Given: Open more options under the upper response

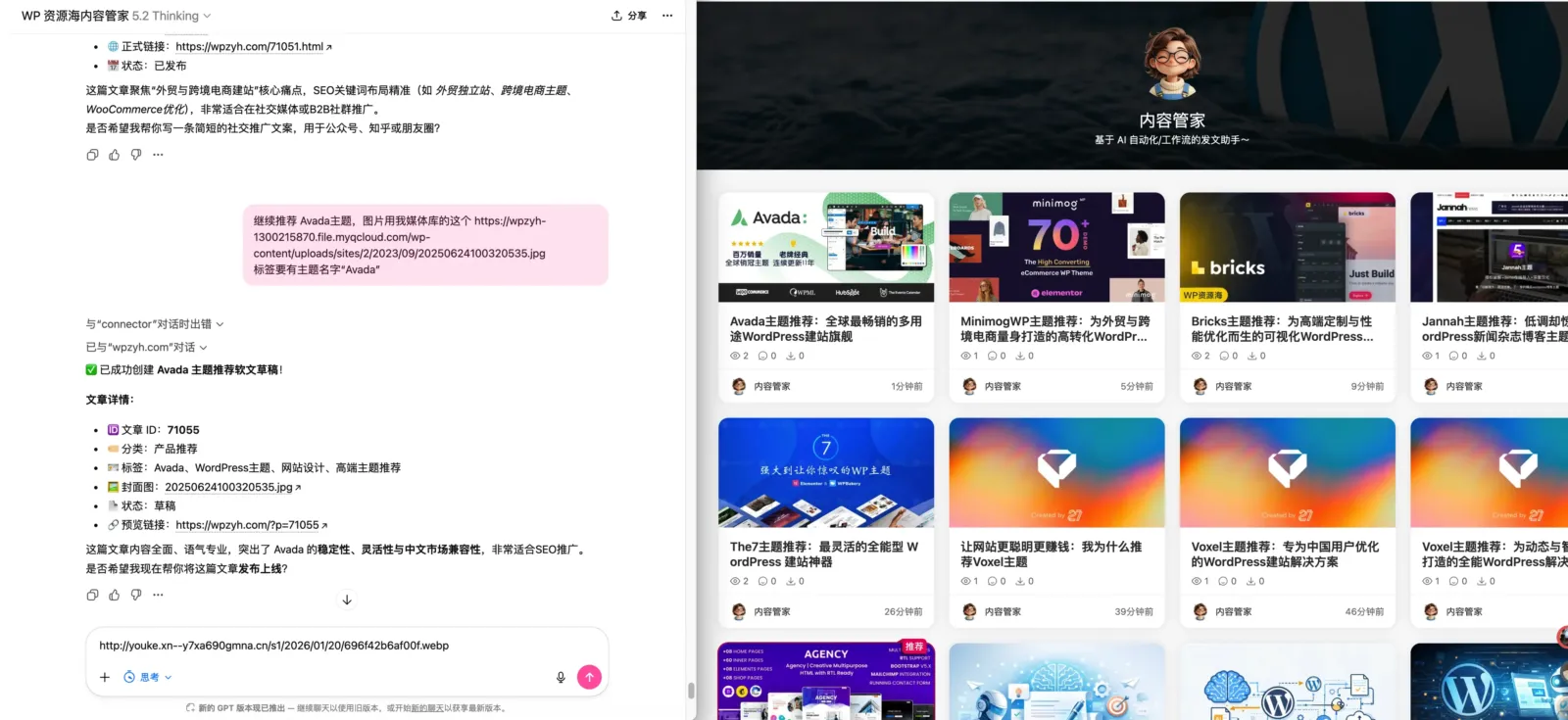Looking at the screenshot, I should (158, 155).
